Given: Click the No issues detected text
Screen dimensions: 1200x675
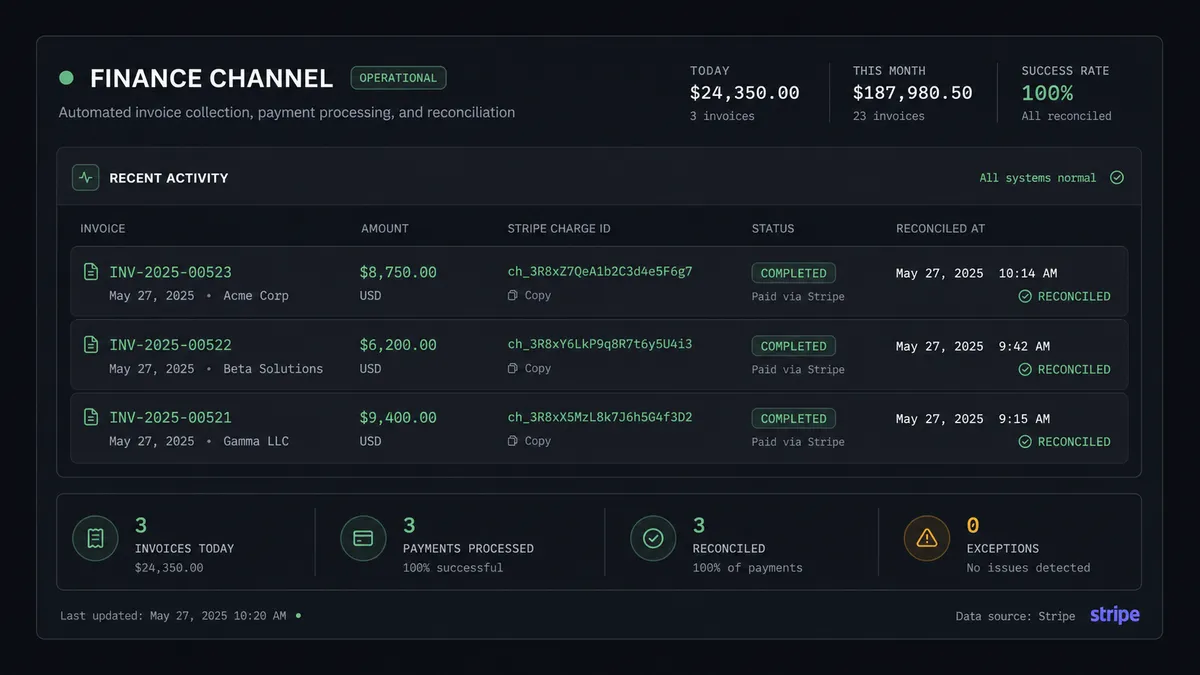Looking at the screenshot, I should pos(1029,568).
